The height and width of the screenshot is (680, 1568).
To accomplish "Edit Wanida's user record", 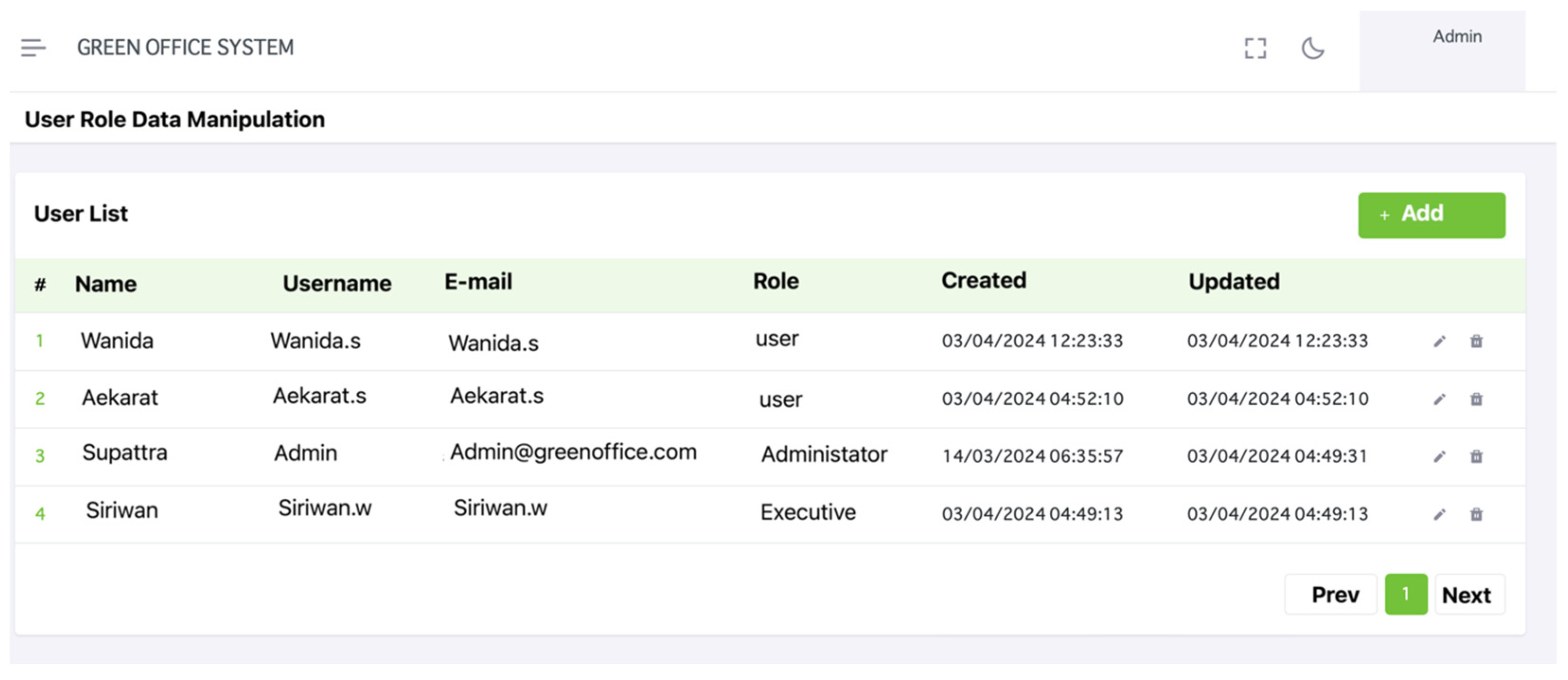I will click(x=1440, y=342).
